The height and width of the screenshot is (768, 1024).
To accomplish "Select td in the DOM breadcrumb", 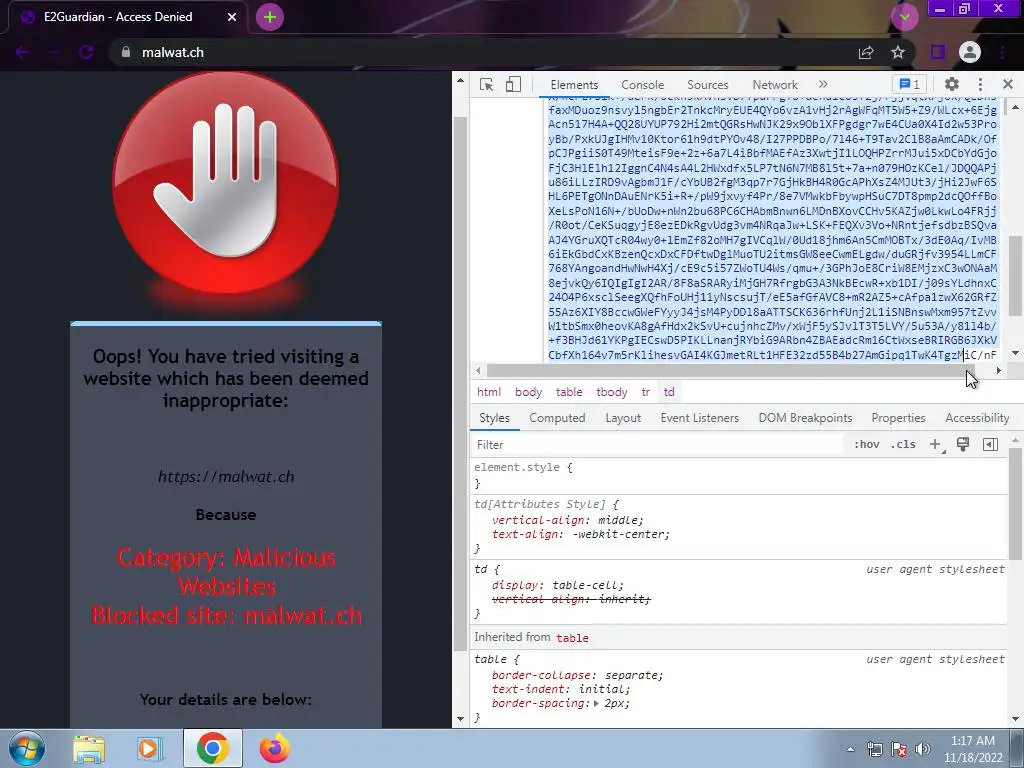I will tap(669, 392).
